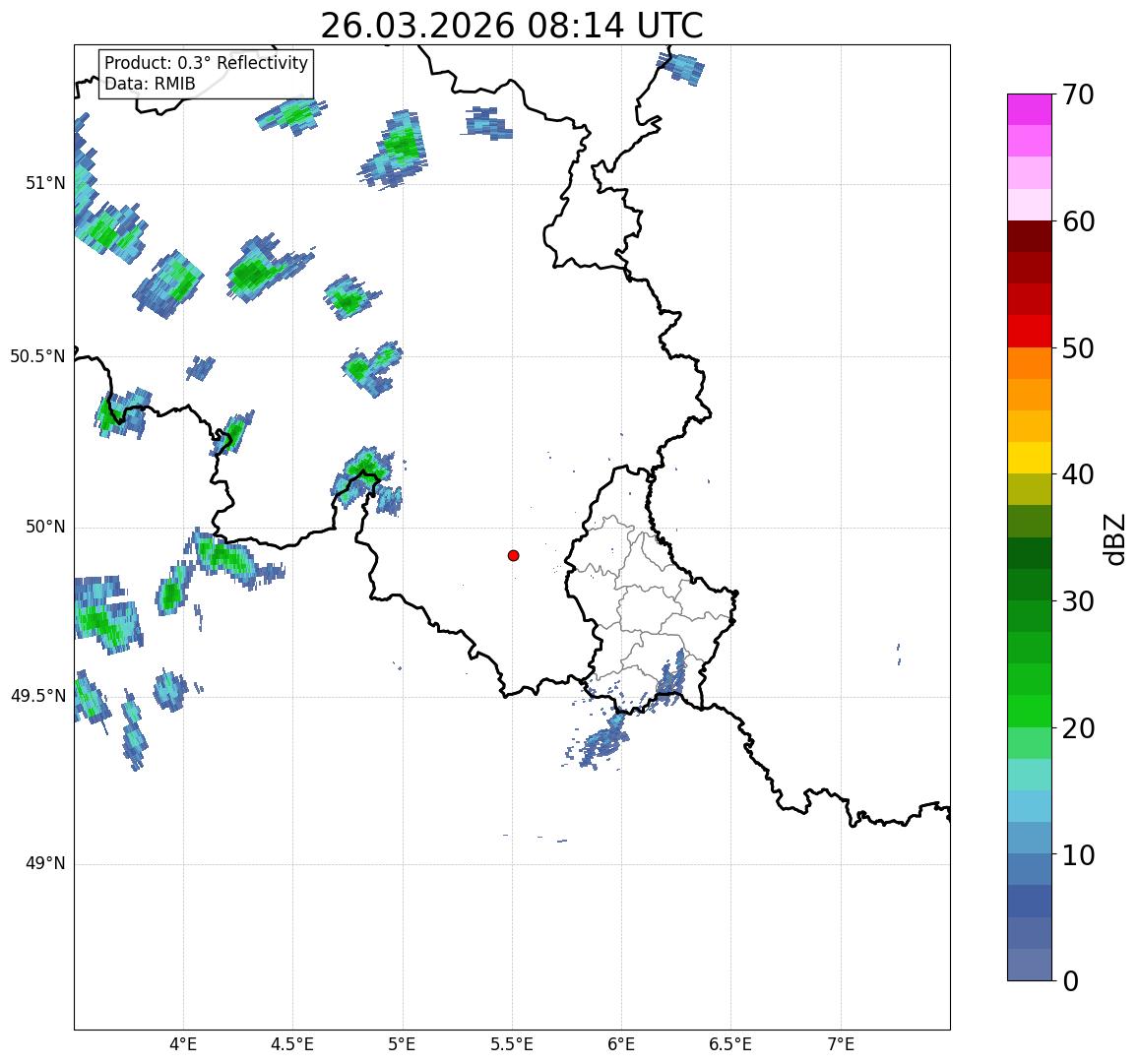
Task: Click the latitude label 50.5°N
Action: tap(37, 356)
